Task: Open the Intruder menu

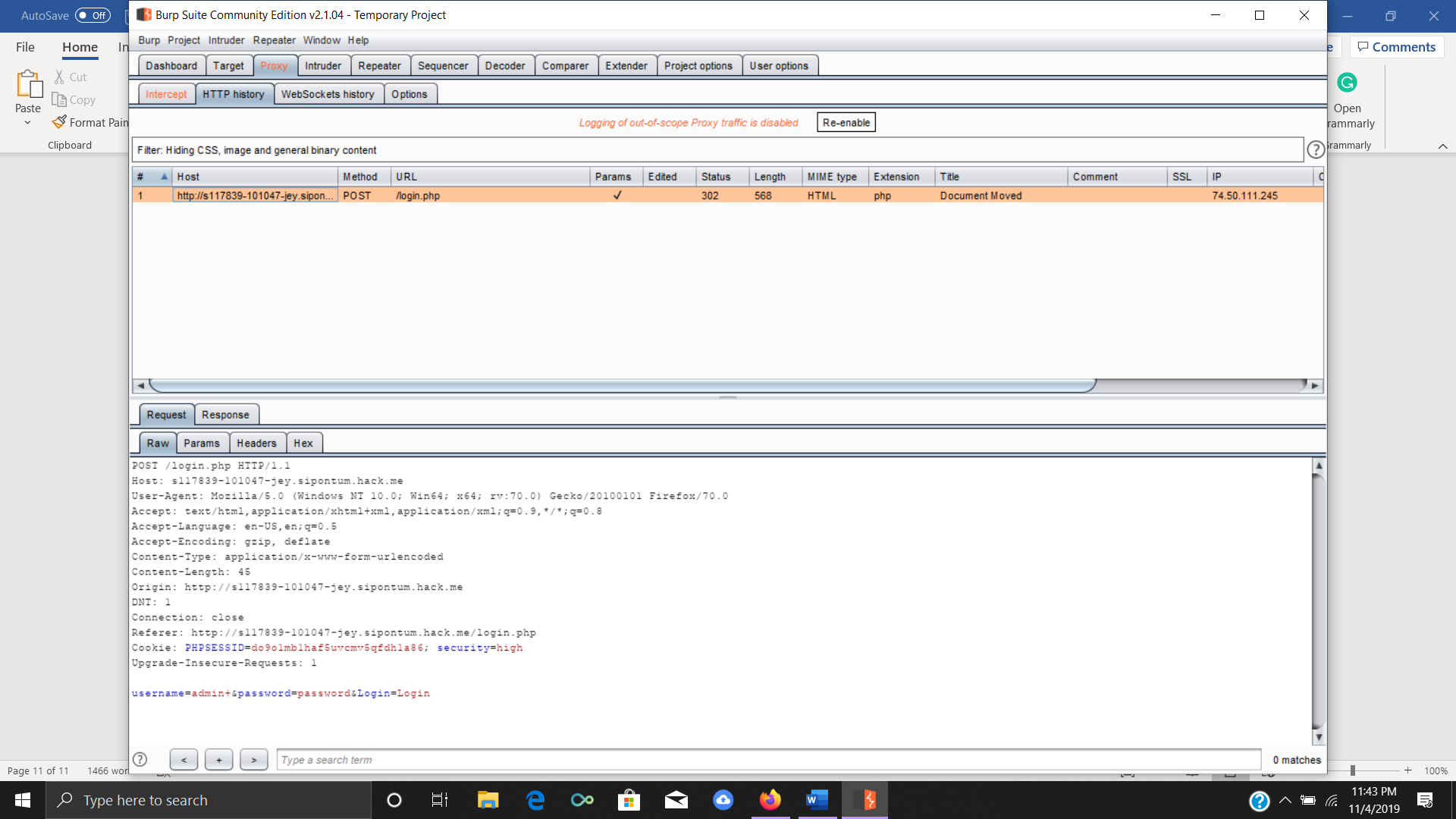Action: 226,40
